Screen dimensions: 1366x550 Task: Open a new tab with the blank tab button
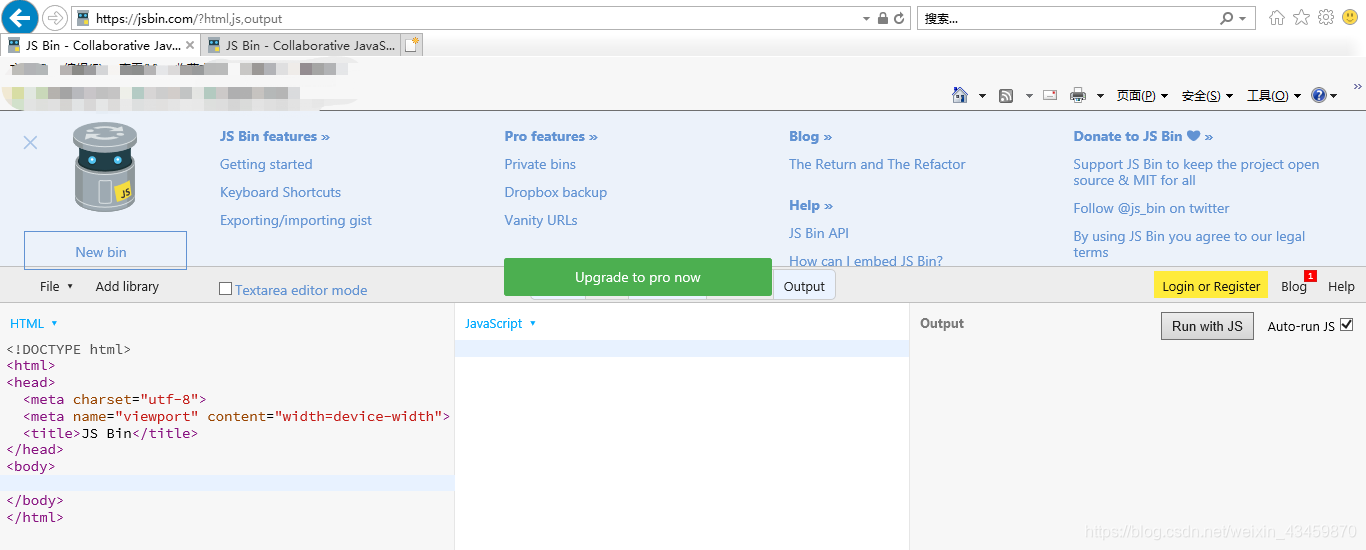pos(412,45)
